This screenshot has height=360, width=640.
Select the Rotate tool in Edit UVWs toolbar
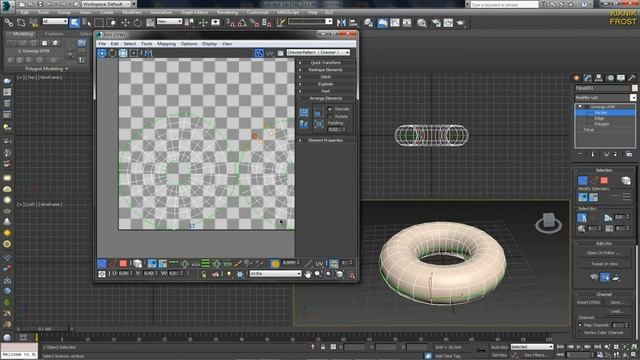click(x=112, y=53)
